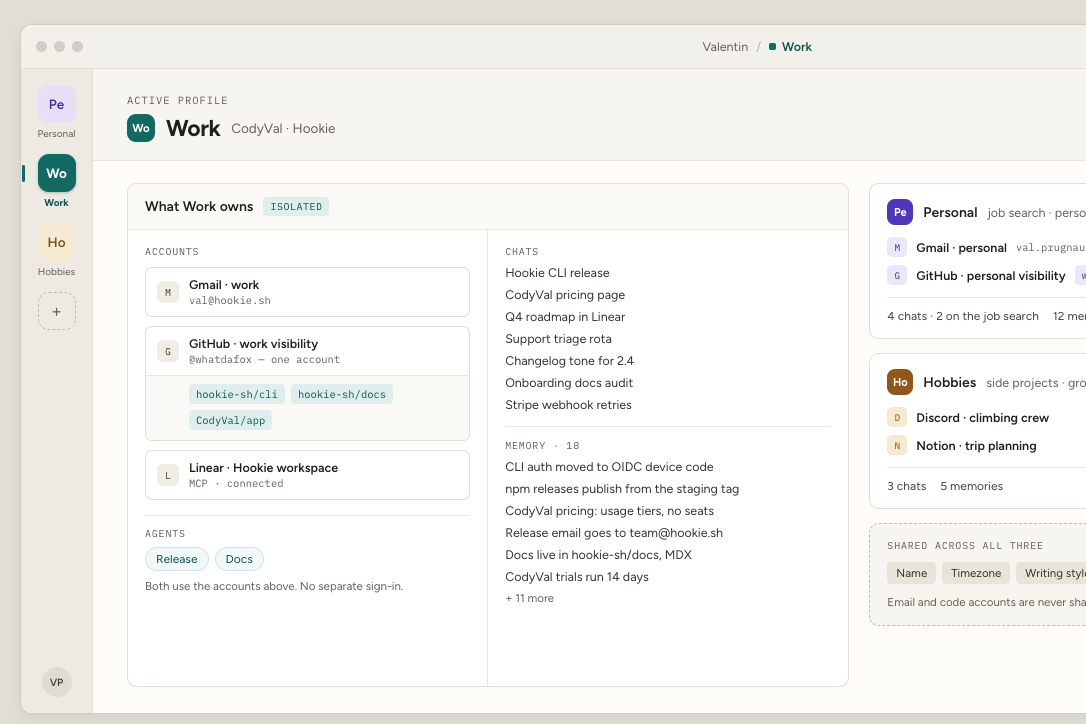Image resolution: width=1086 pixels, height=724 pixels.
Task: Select the hookie-sh/cli repo chip
Action: 236,394
